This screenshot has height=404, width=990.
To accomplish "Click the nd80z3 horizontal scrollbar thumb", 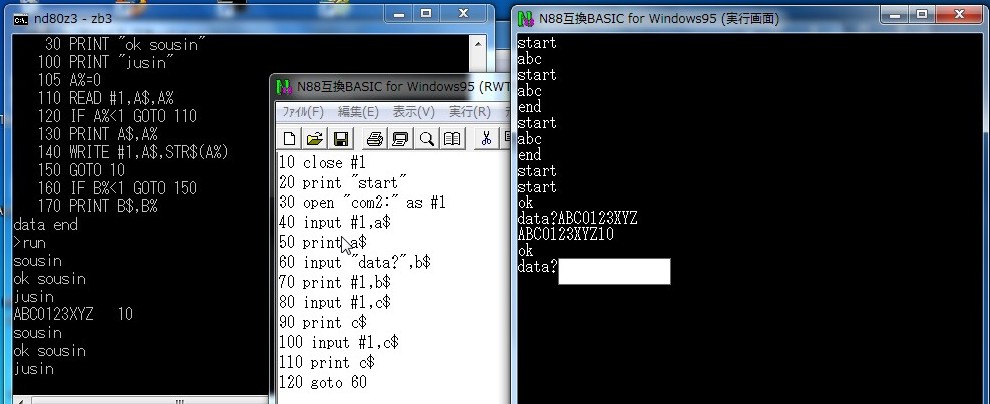I will 180,400.
